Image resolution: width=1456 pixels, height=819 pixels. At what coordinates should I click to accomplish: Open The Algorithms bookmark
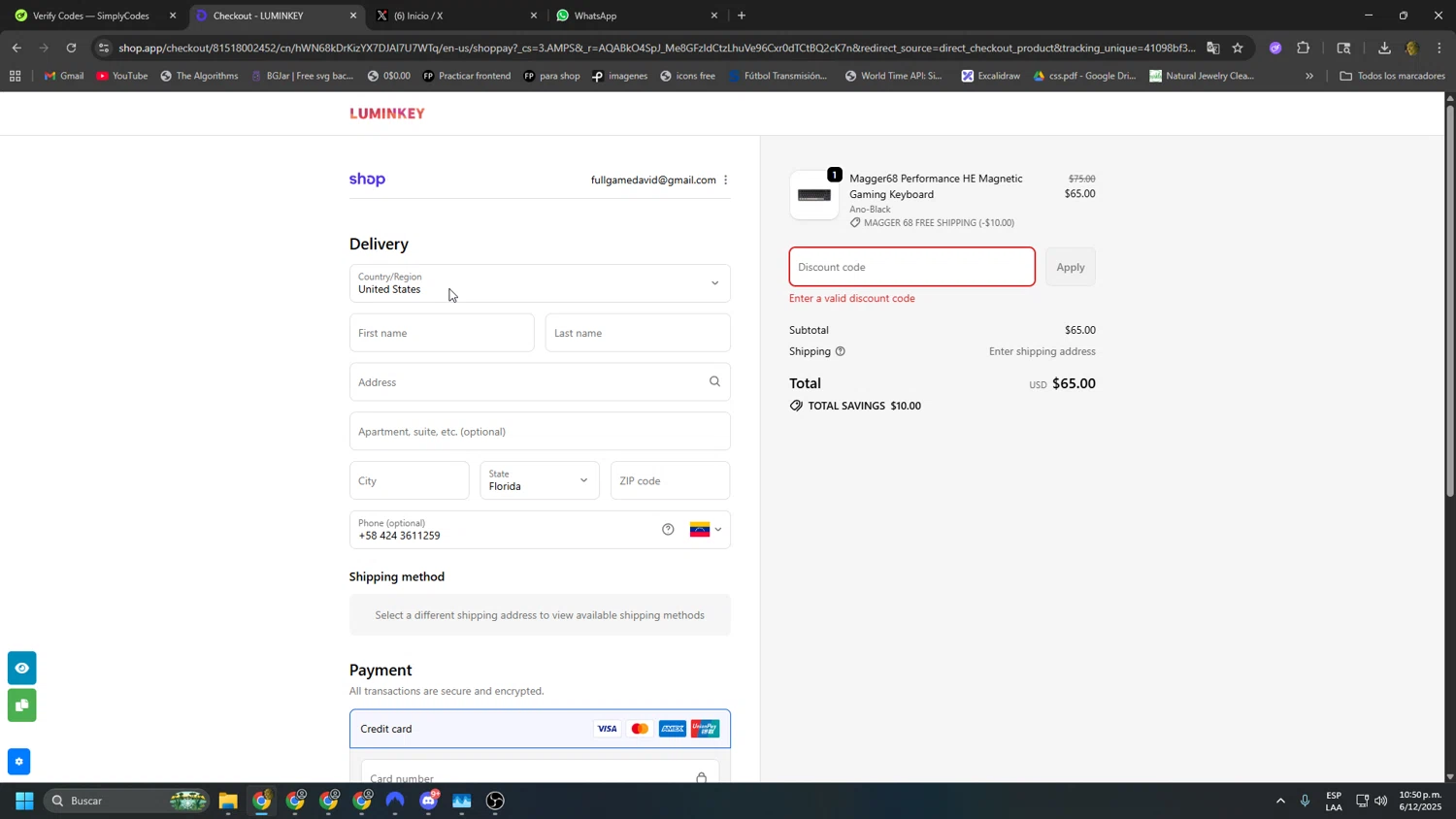[x=199, y=76]
